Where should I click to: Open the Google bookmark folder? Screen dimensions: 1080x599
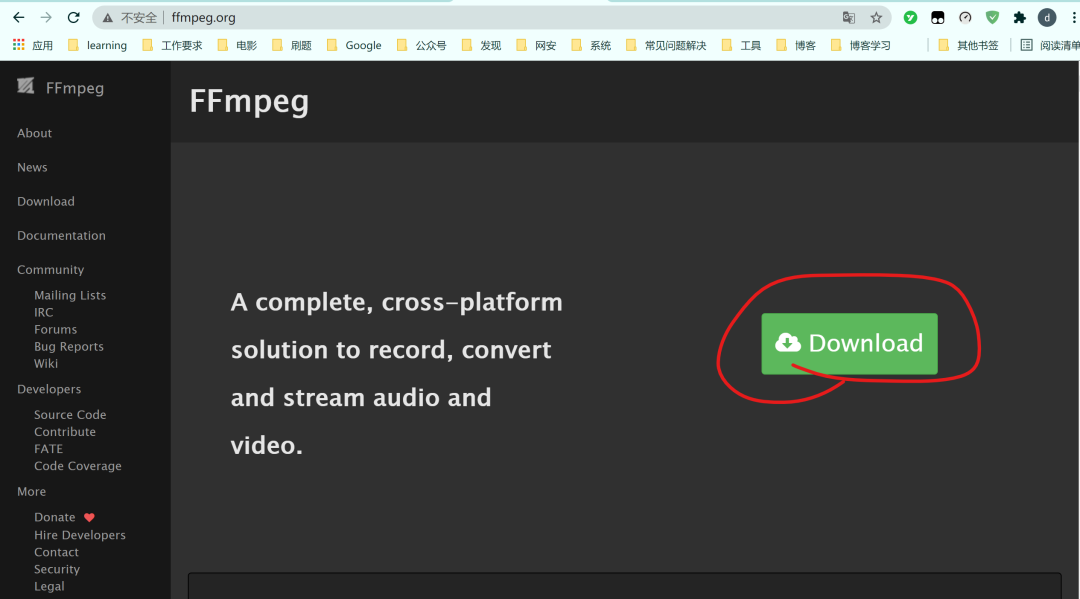coord(354,45)
